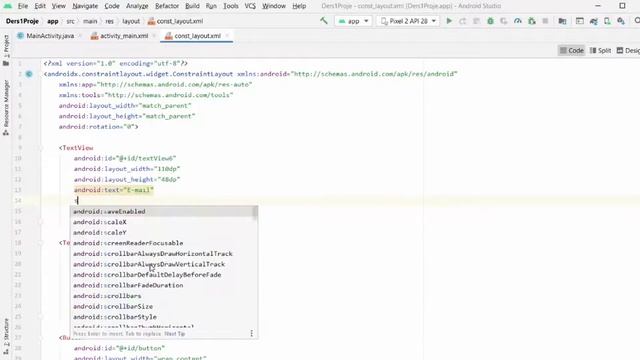Click the gutter icon on line 2
The image size is (640, 360).
coord(29,74)
